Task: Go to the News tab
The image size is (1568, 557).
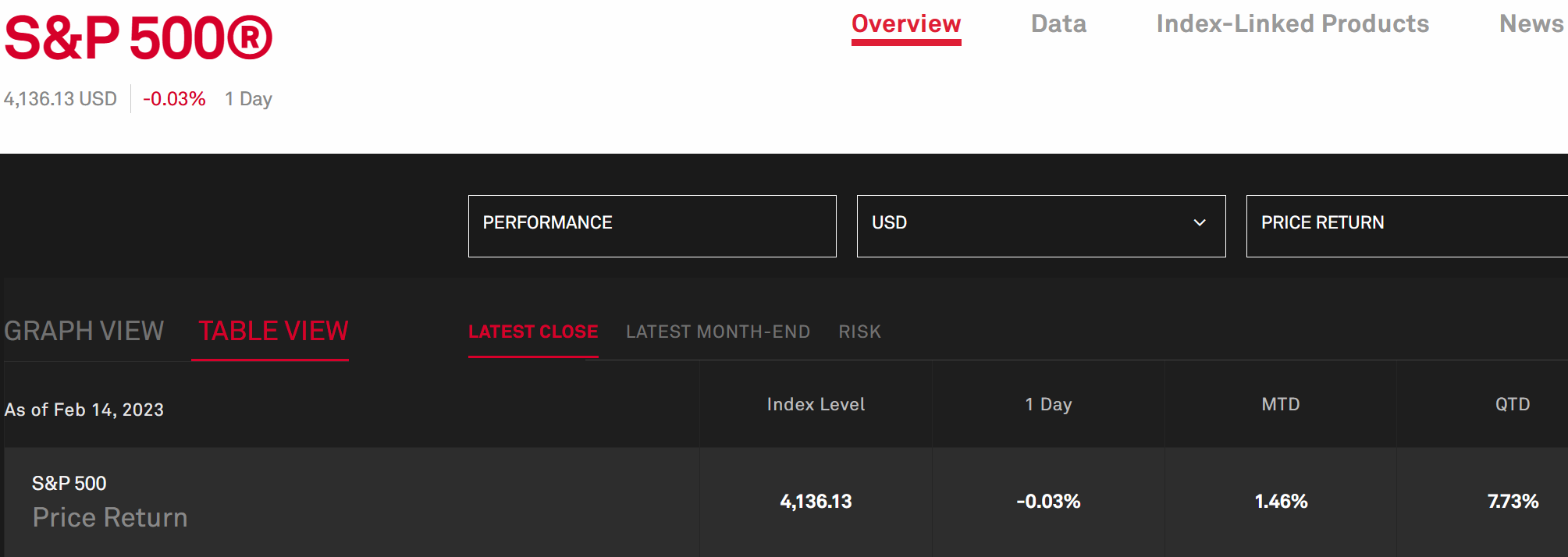Action: (1531, 24)
